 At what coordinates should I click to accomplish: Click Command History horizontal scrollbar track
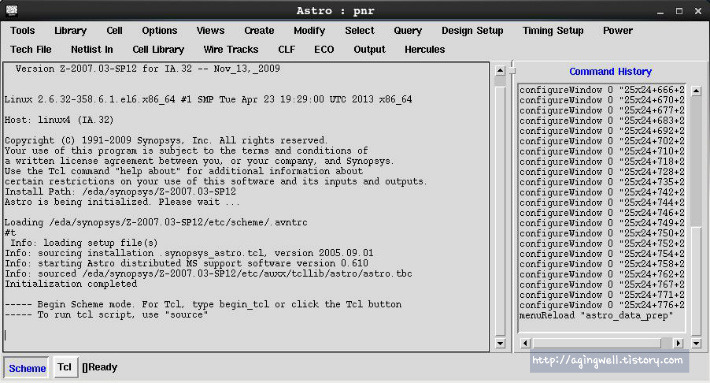coord(601,344)
